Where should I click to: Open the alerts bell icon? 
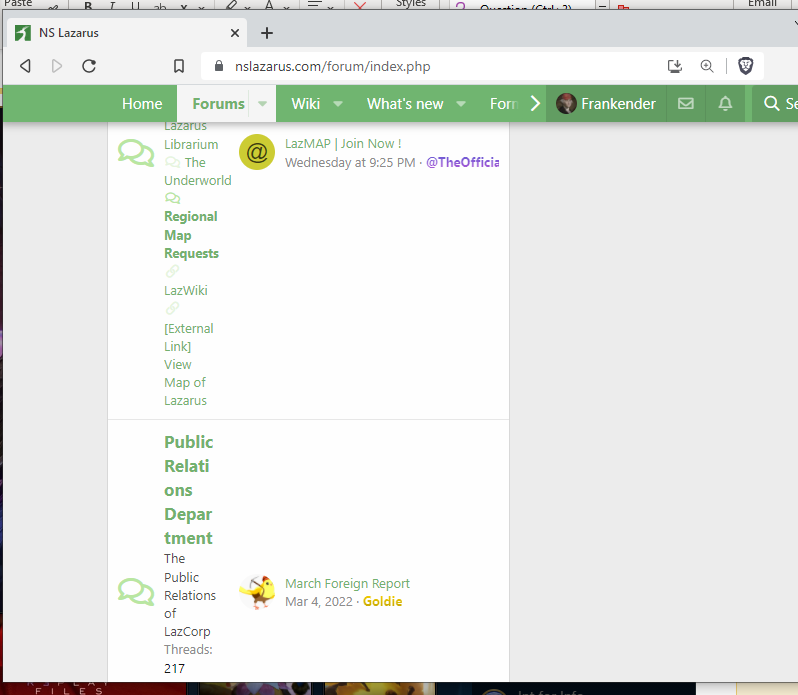[x=725, y=104]
